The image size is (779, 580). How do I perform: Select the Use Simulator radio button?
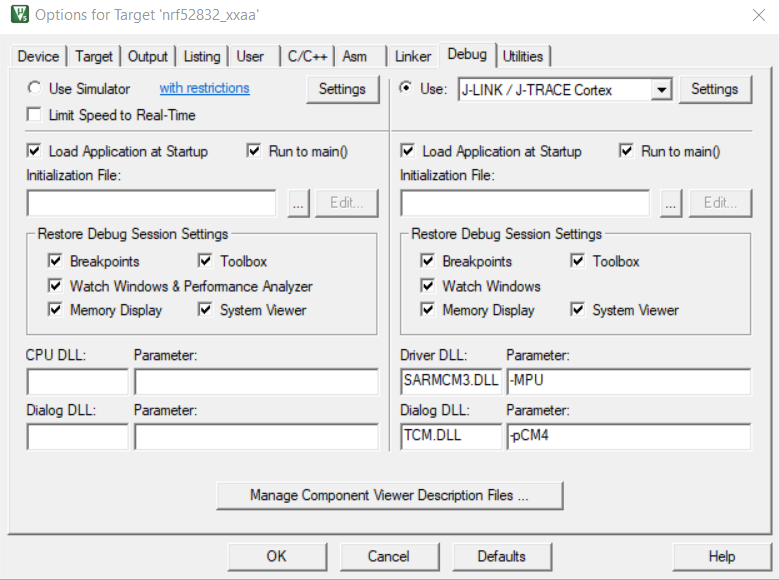pos(34,88)
